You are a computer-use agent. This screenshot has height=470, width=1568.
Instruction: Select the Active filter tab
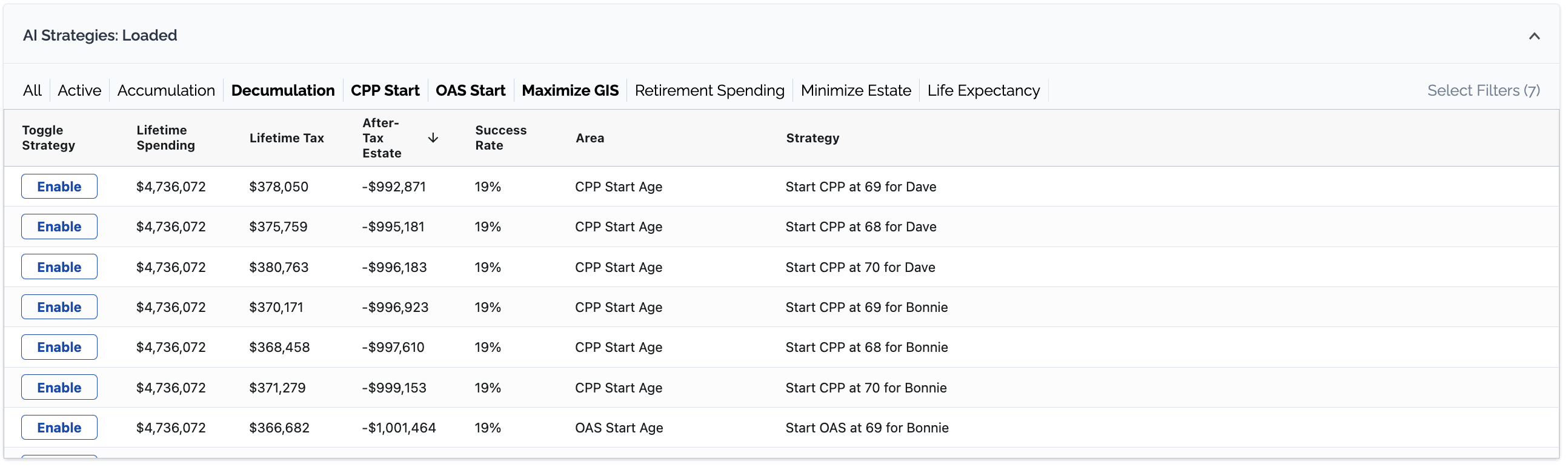pyautogui.click(x=79, y=90)
